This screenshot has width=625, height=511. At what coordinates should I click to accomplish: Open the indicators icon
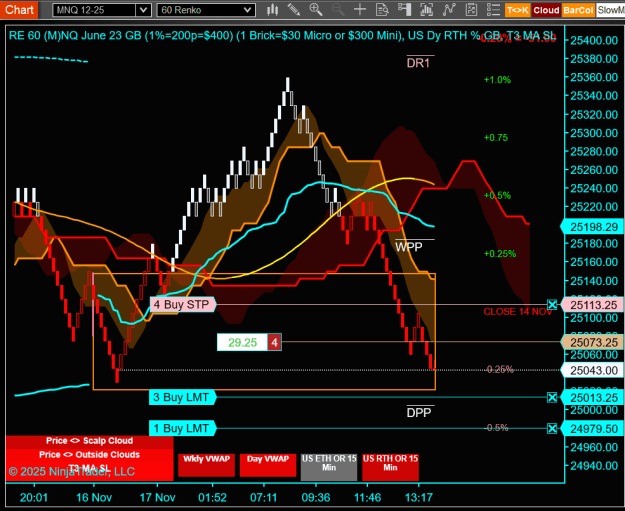(x=449, y=10)
